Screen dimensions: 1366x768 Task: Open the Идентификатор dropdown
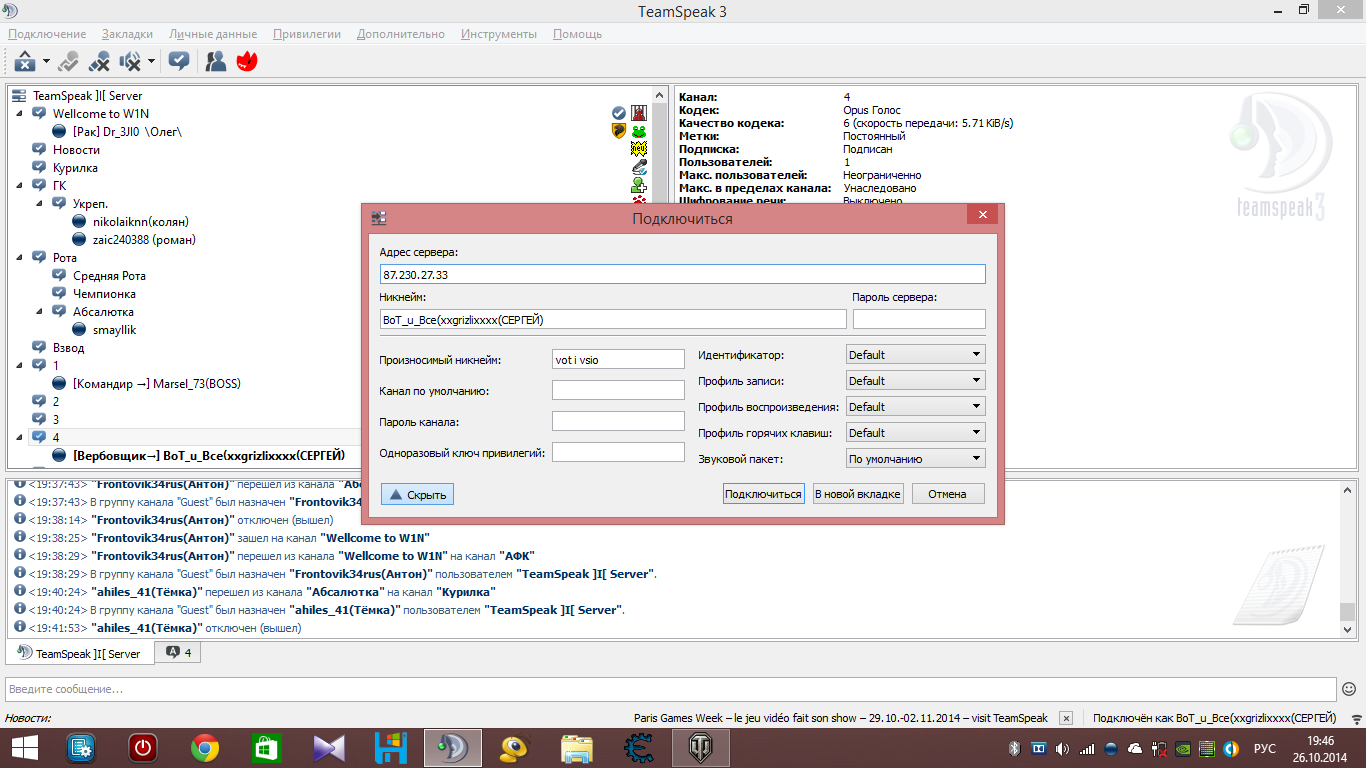[915, 355]
